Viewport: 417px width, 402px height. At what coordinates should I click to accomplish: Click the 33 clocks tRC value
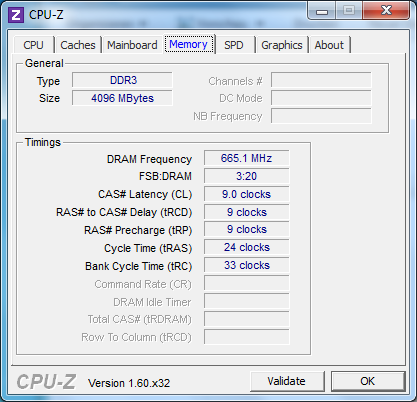pos(247,265)
